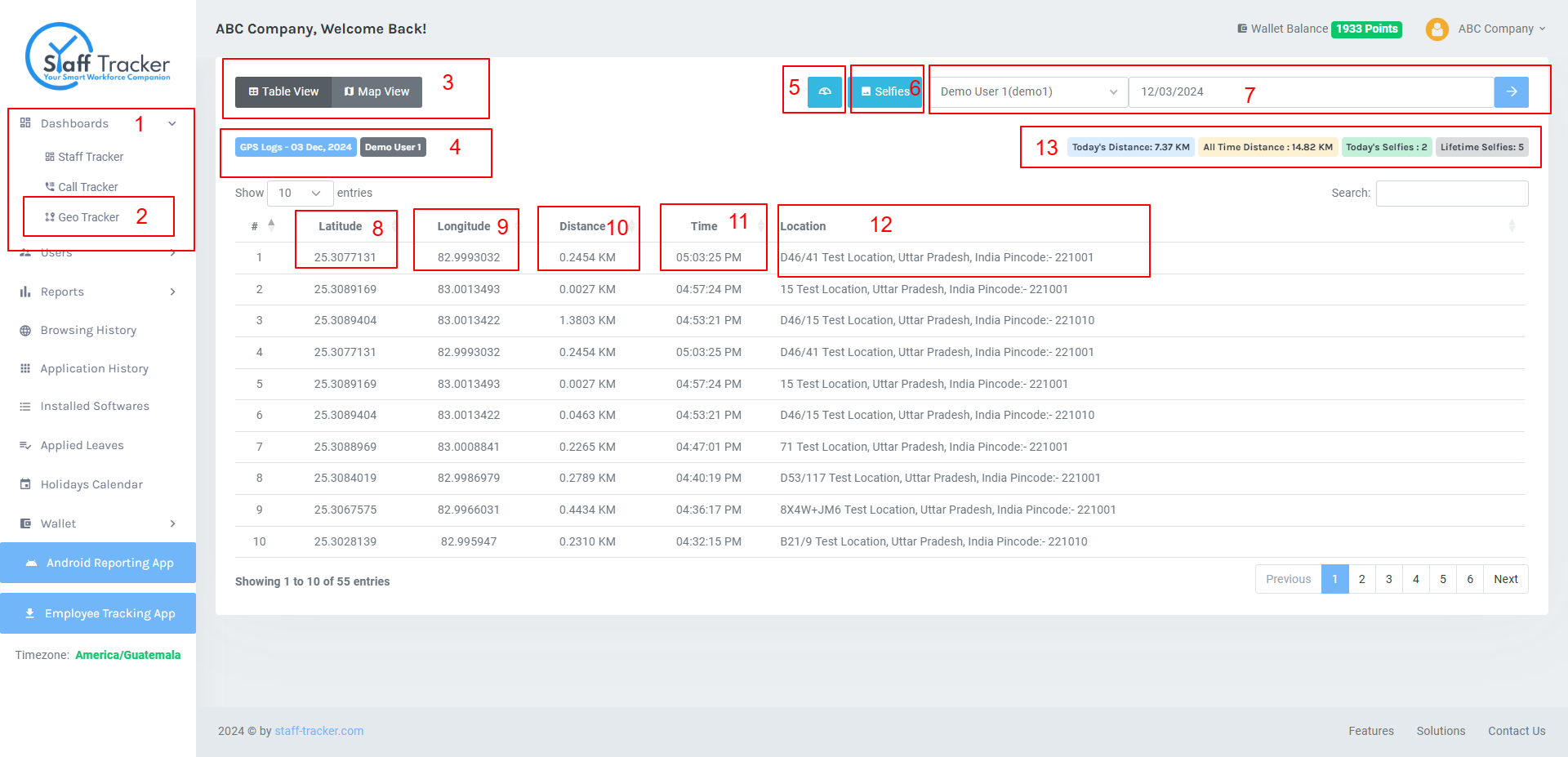Image resolution: width=1568 pixels, height=757 pixels.
Task: Click the Applied Leaves icon in sidebar
Action: pos(25,446)
